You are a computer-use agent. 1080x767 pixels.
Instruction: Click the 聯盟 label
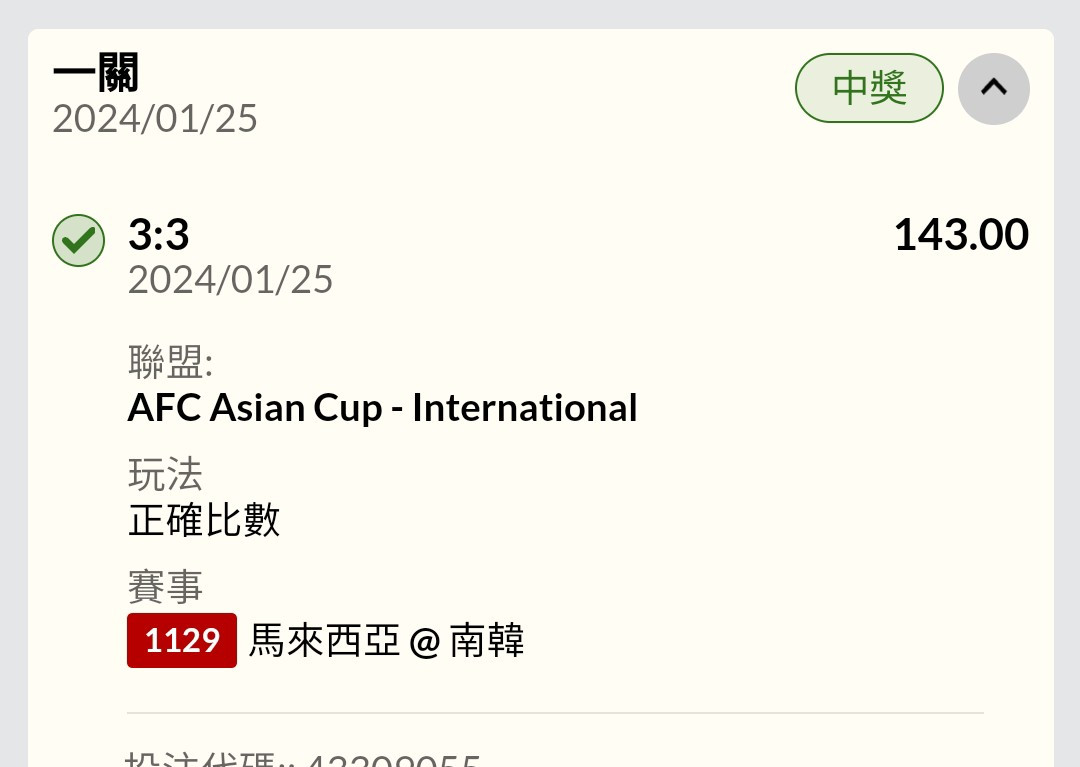click(x=170, y=361)
